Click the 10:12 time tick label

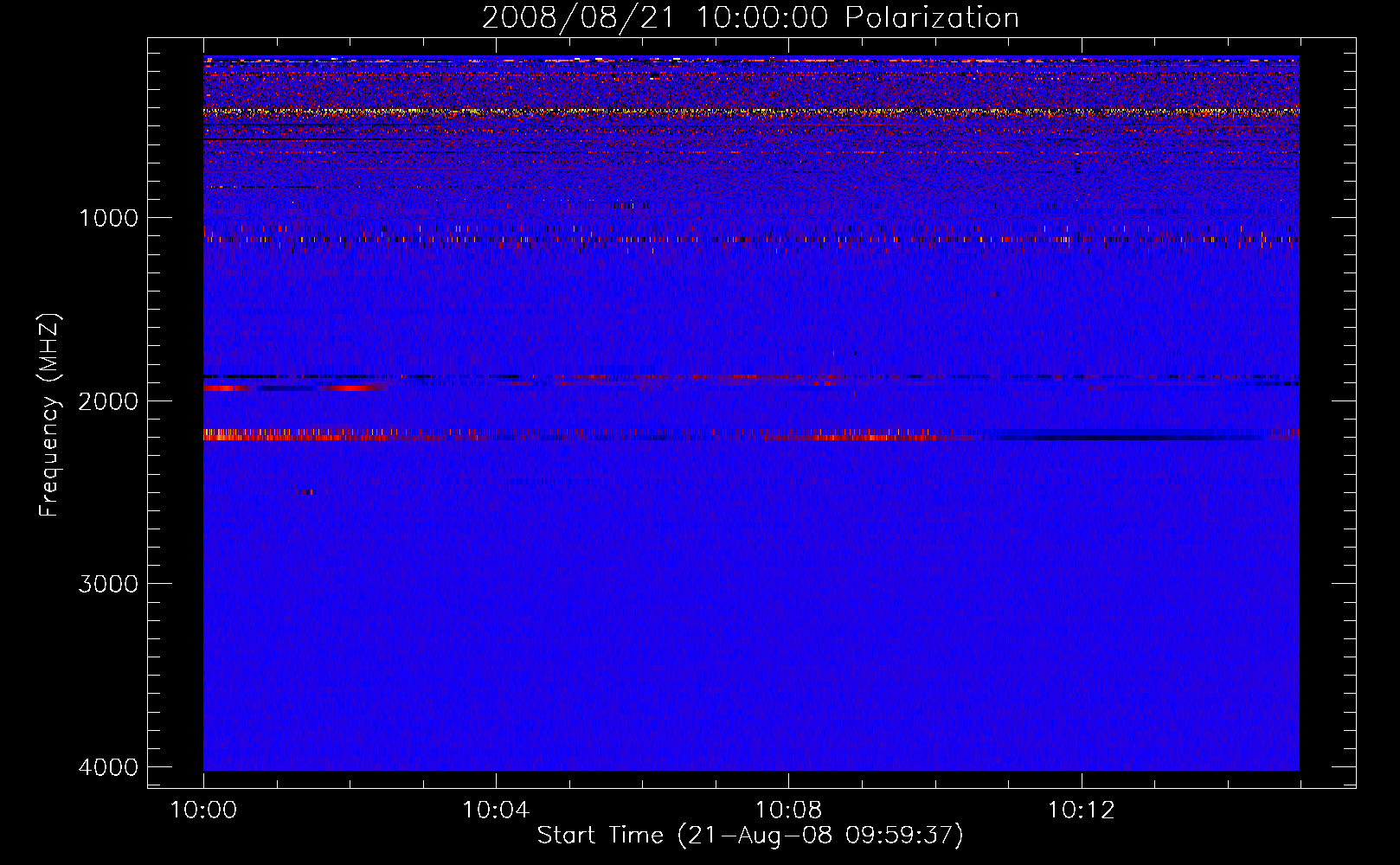[x=1081, y=811]
